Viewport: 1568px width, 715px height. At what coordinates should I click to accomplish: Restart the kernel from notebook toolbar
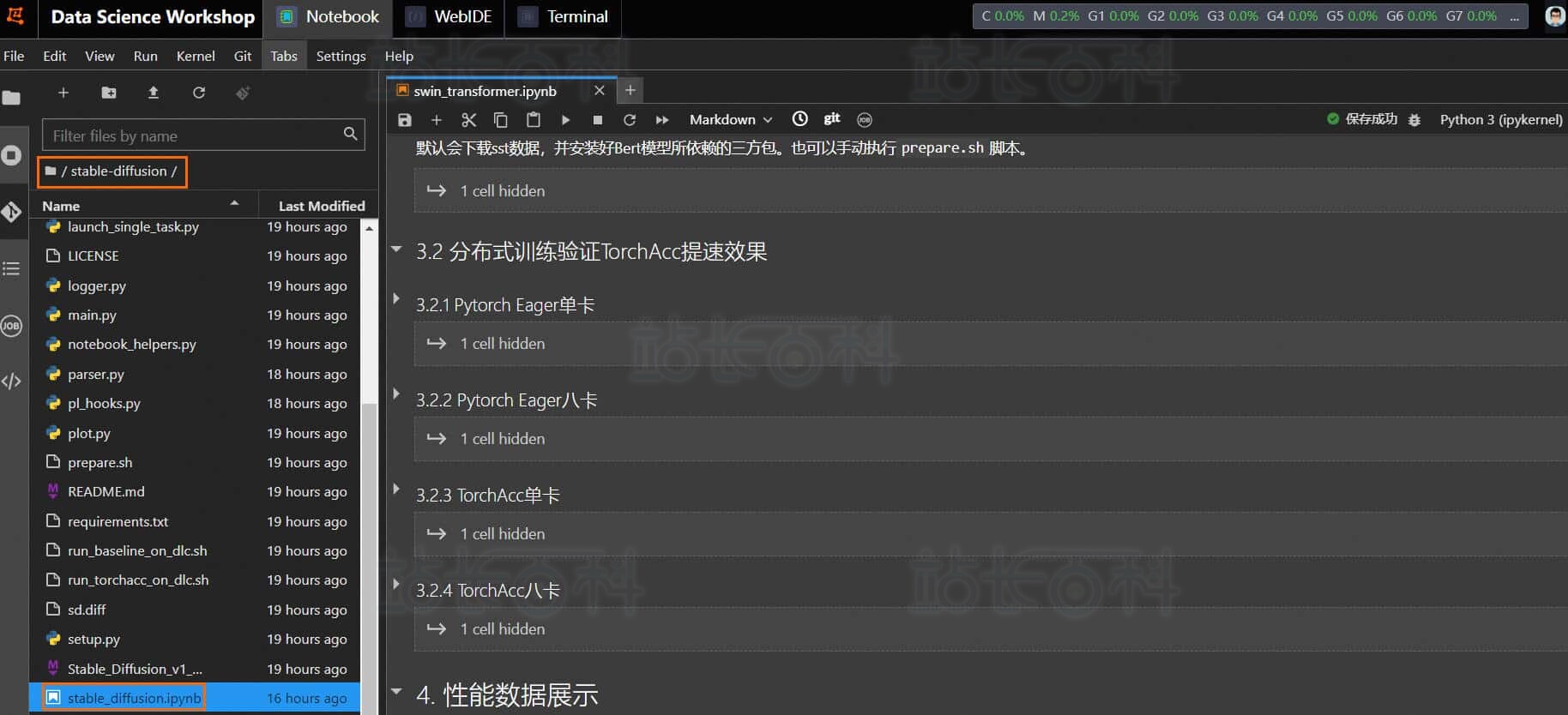point(630,120)
